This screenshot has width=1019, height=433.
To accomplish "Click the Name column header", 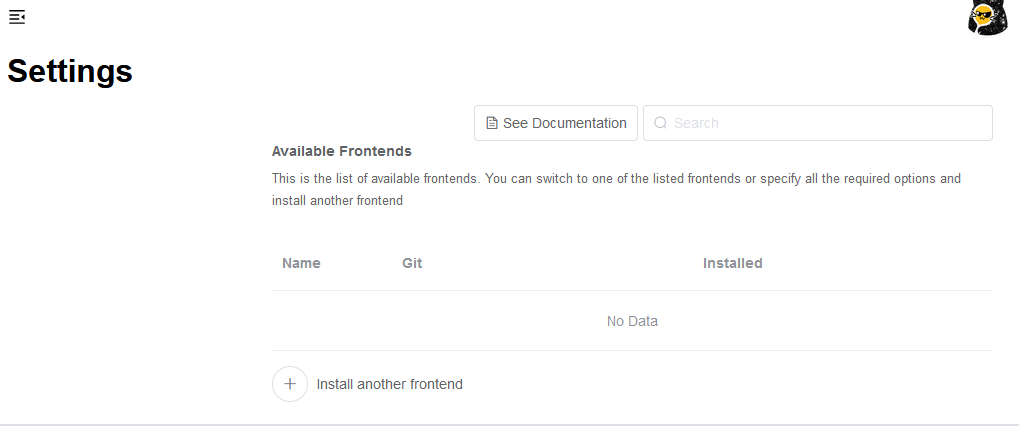I will [301, 263].
